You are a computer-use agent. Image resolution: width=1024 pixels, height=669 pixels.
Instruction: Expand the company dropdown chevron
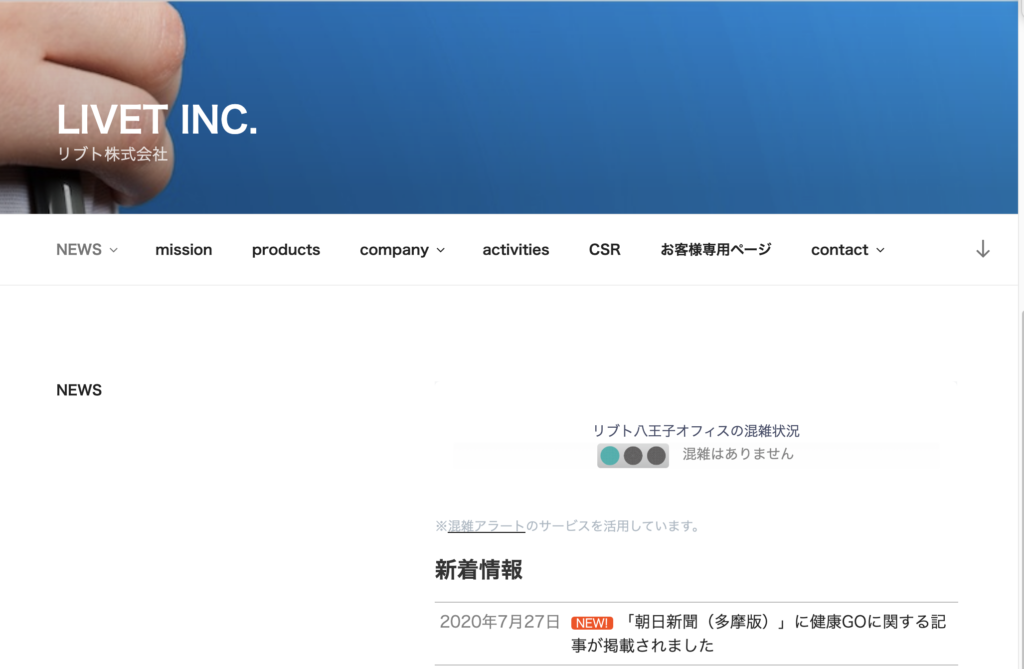coord(441,250)
